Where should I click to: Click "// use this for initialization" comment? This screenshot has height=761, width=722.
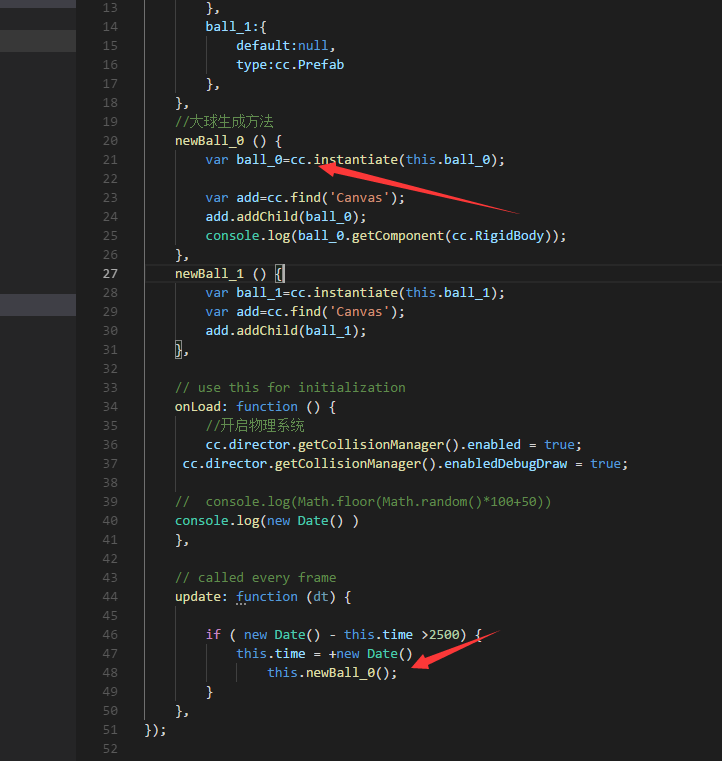[x=290, y=388]
